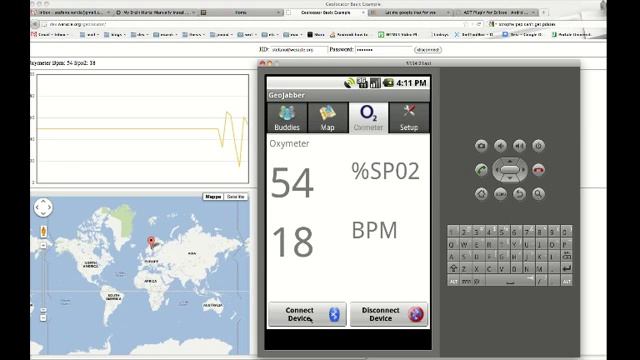Click the Enter key on emulator keyboard

pos(566,269)
